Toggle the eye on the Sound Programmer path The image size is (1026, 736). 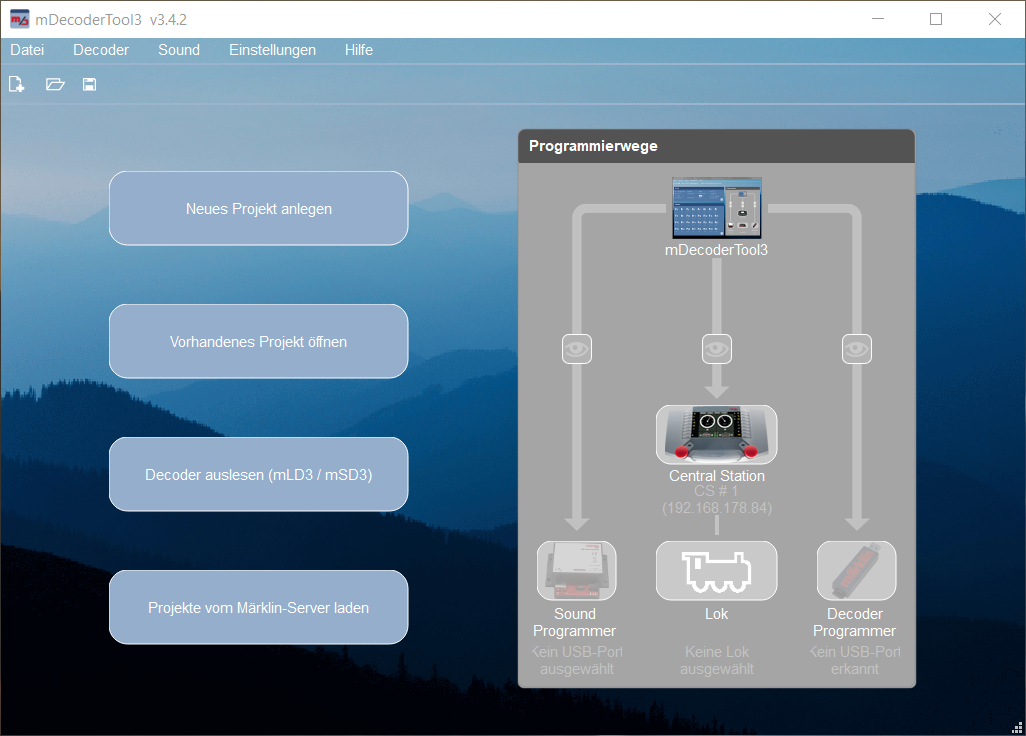[576, 349]
